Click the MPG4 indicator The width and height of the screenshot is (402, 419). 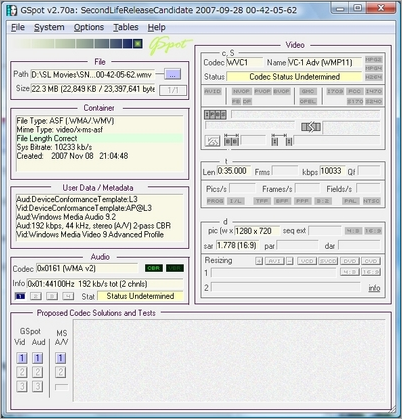pos(373,68)
